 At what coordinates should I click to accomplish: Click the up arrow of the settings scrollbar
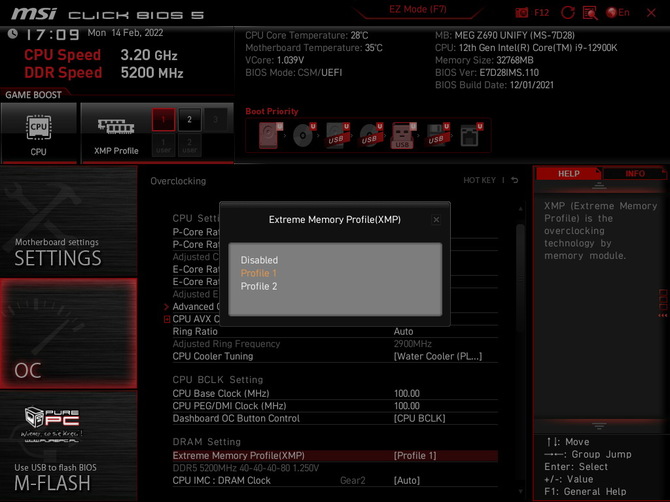(520, 209)
